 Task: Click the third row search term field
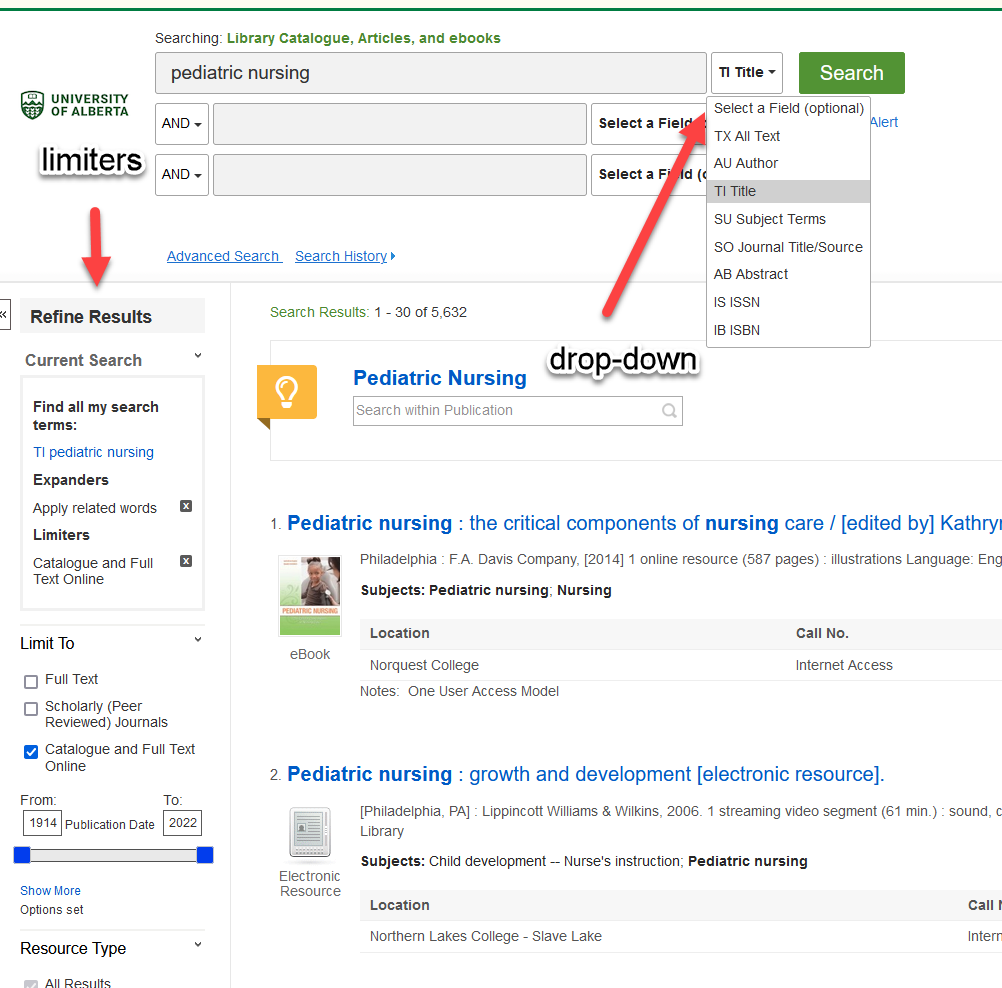399,175
